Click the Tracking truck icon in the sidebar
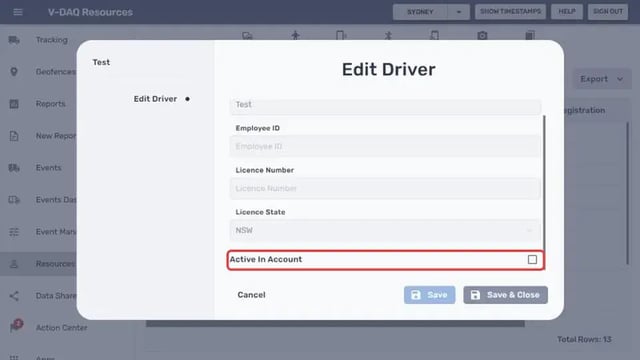640x360 pixels. tap(14, 40)
